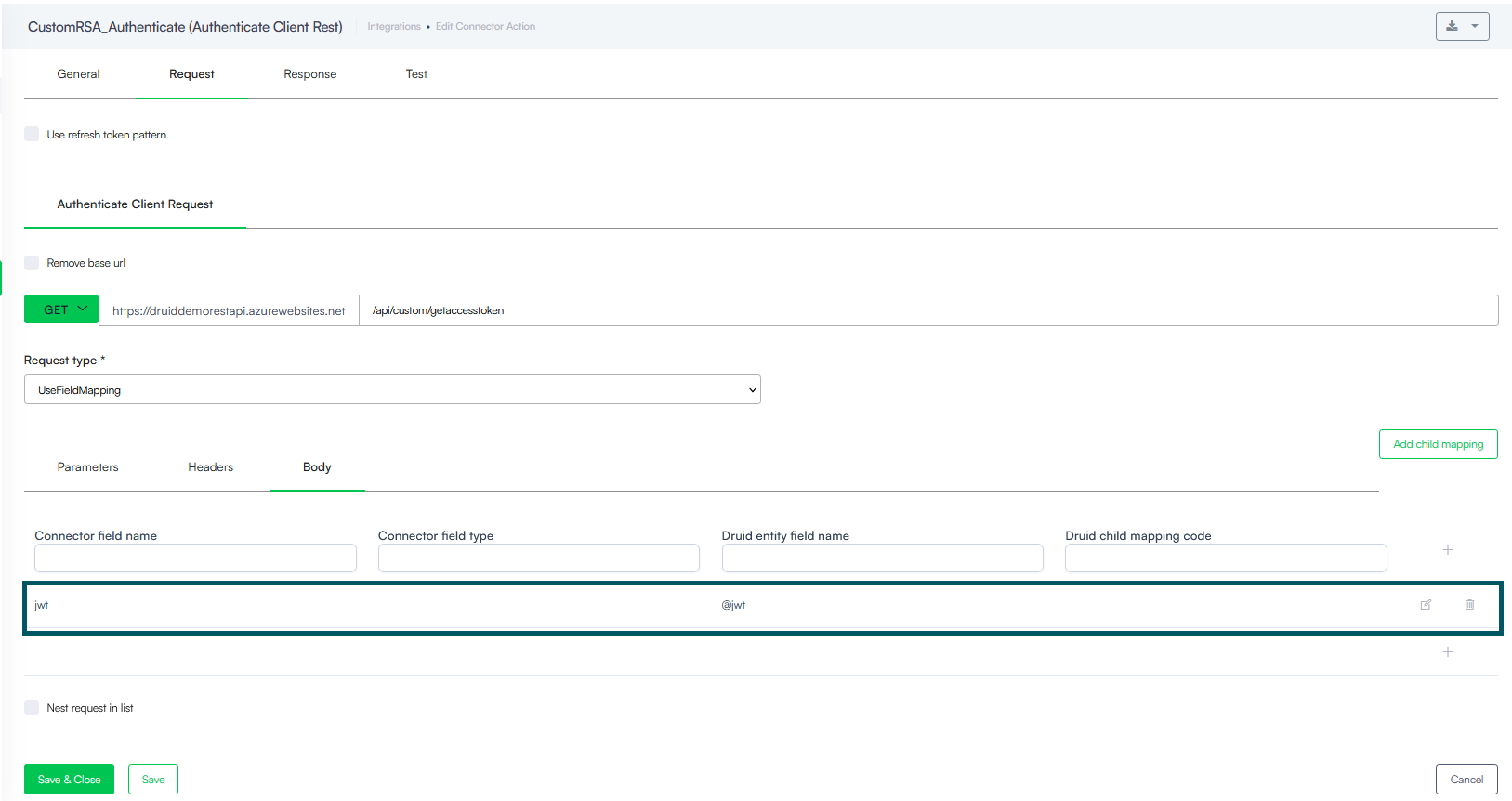Focus the Connector field name filter box
Viewport: 1512px width, 801px height.
click(195, 558)
